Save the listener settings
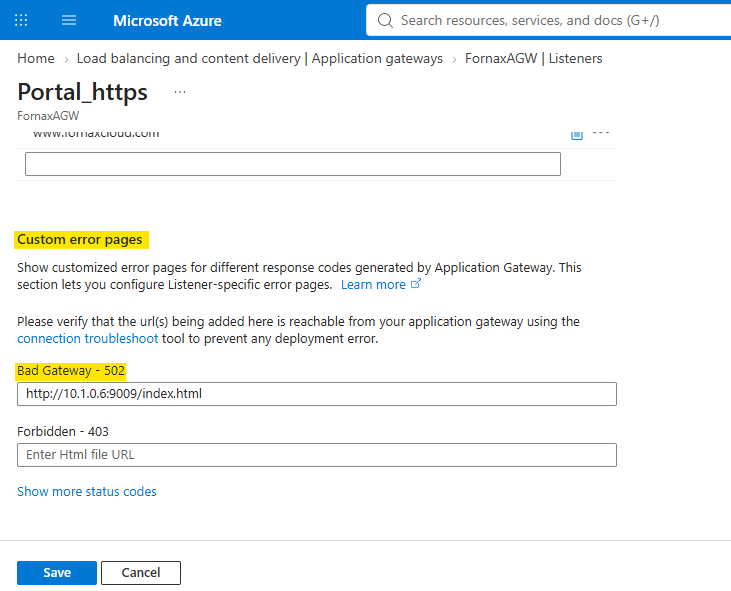Viewport: 731px width, 591px height. coord(57,573)
